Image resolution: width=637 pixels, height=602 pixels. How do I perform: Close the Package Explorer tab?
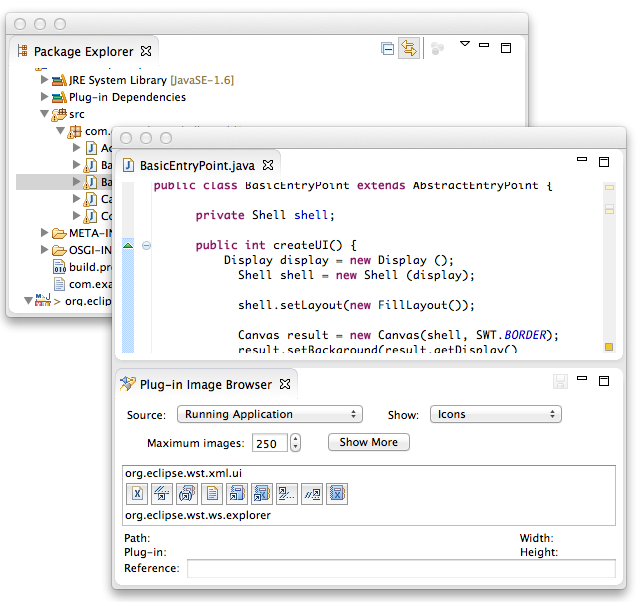[146, 51]
